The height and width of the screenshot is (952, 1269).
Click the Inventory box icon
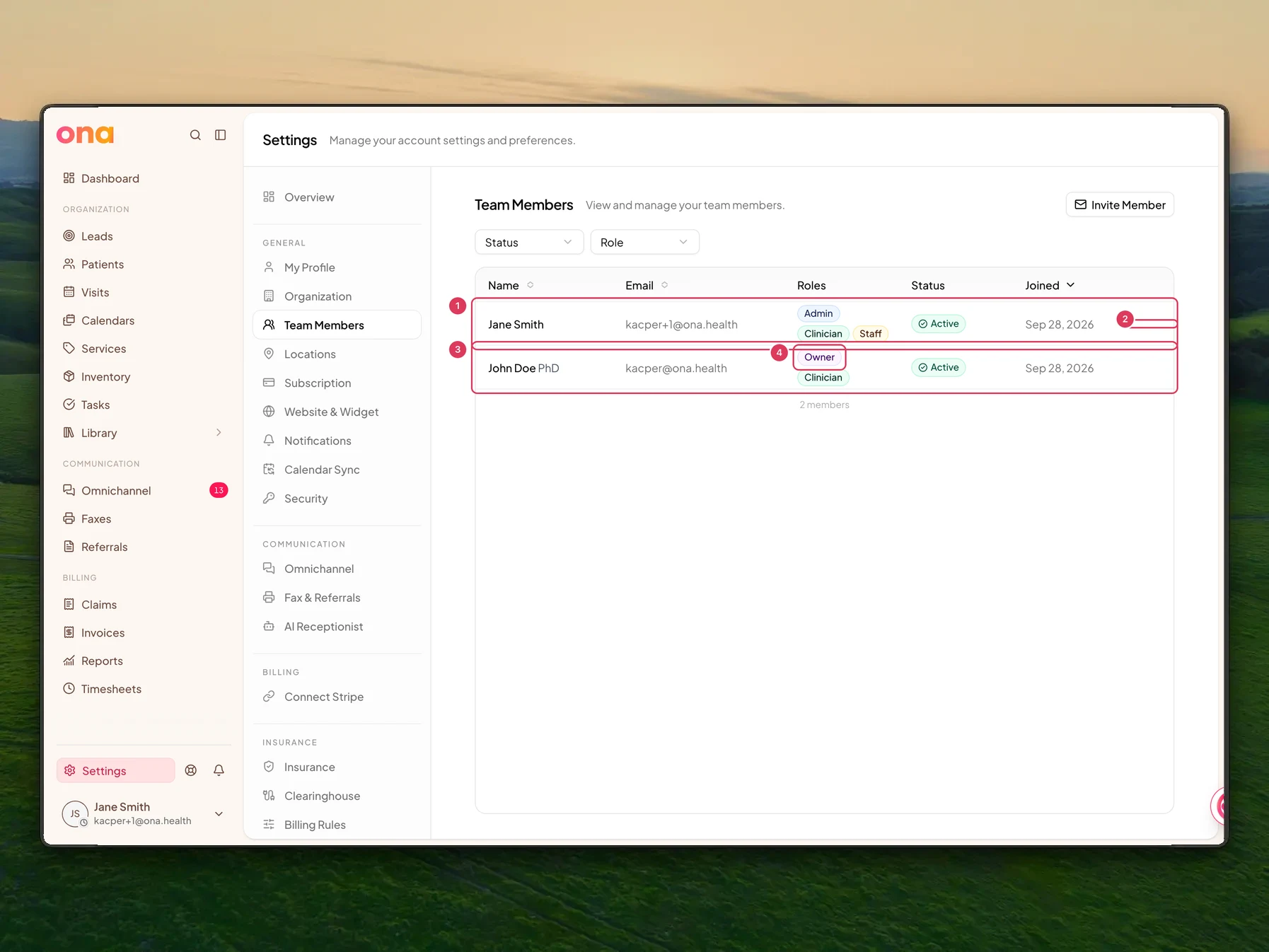(69, 376)
